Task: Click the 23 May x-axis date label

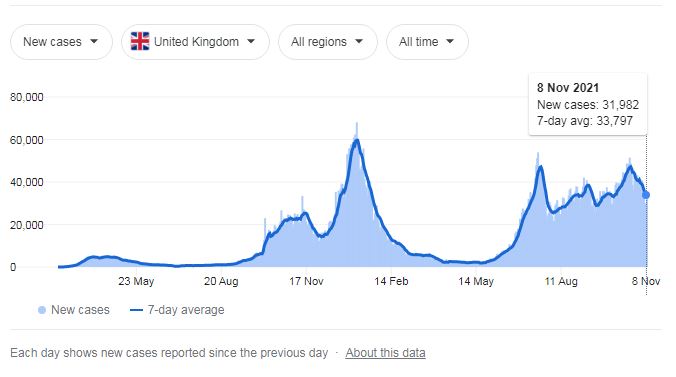Action: coord(136,281)
